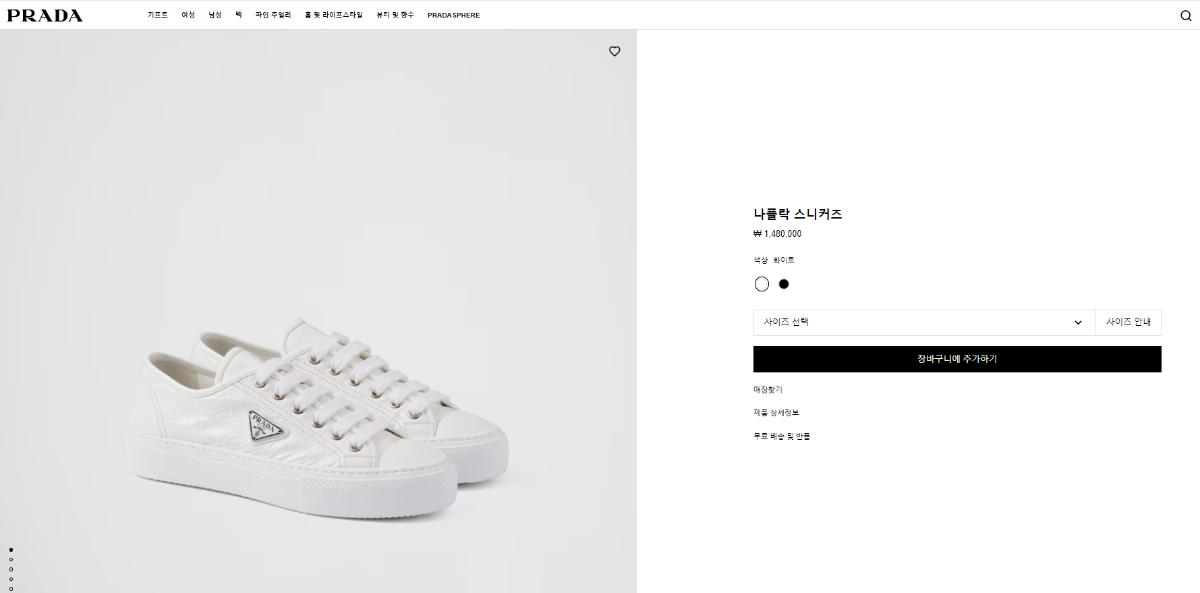The image size is (1200, 593).
Task: Click the size dropdown chevron arrow
Action: [x=1078, y=323]
